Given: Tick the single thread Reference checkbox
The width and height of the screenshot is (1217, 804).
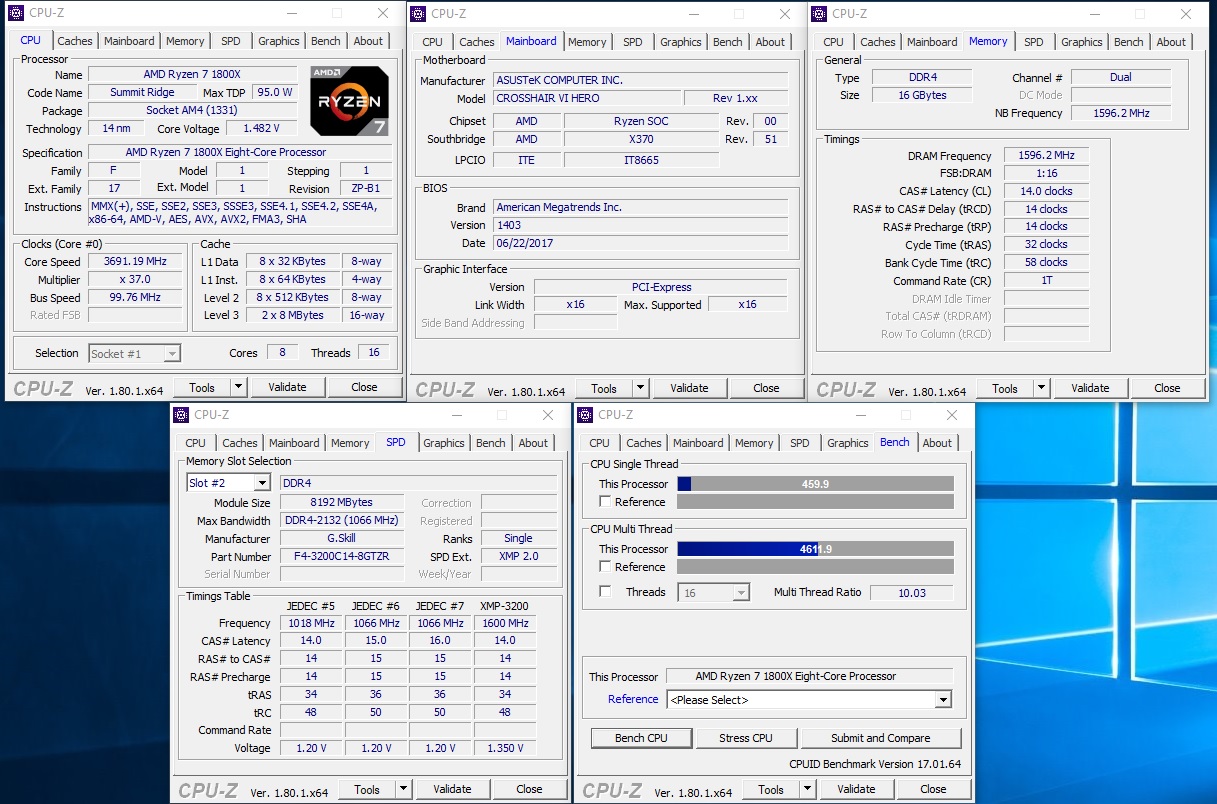Looking at the screenshot, I should click(605, 502).
